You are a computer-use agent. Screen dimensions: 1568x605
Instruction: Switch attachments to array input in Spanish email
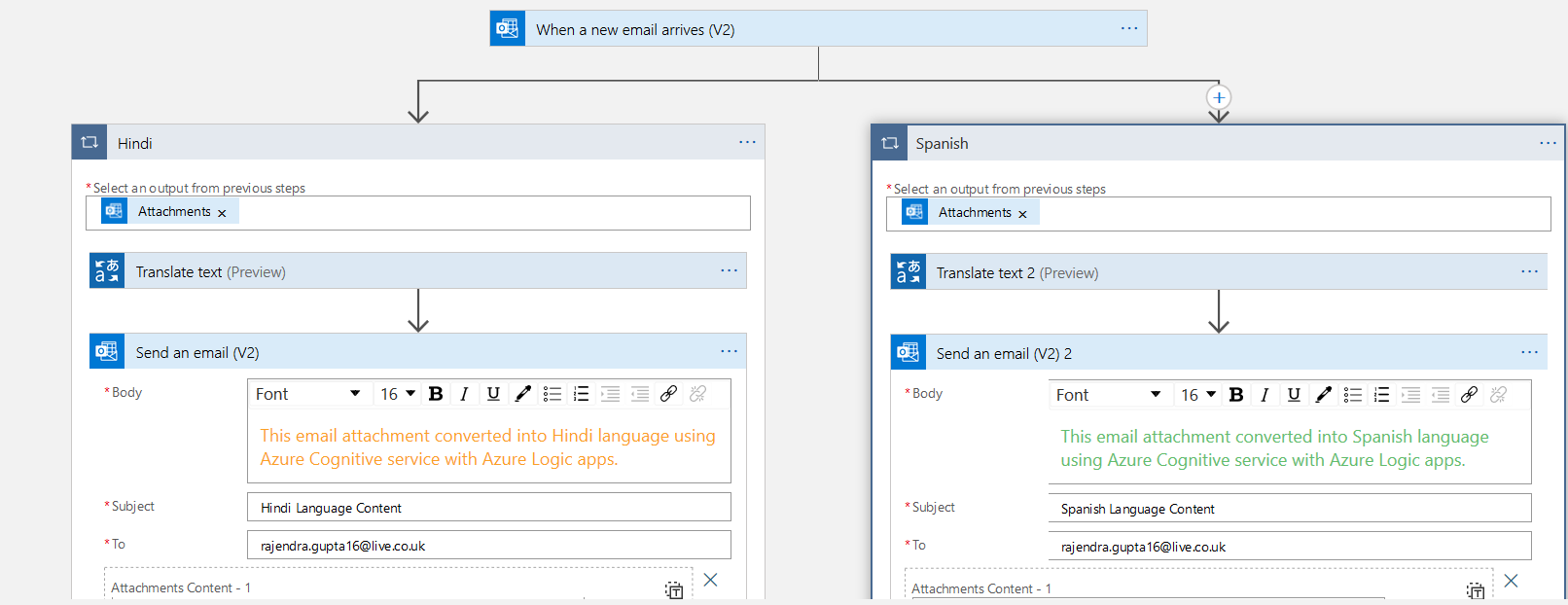coord(1475,590)
